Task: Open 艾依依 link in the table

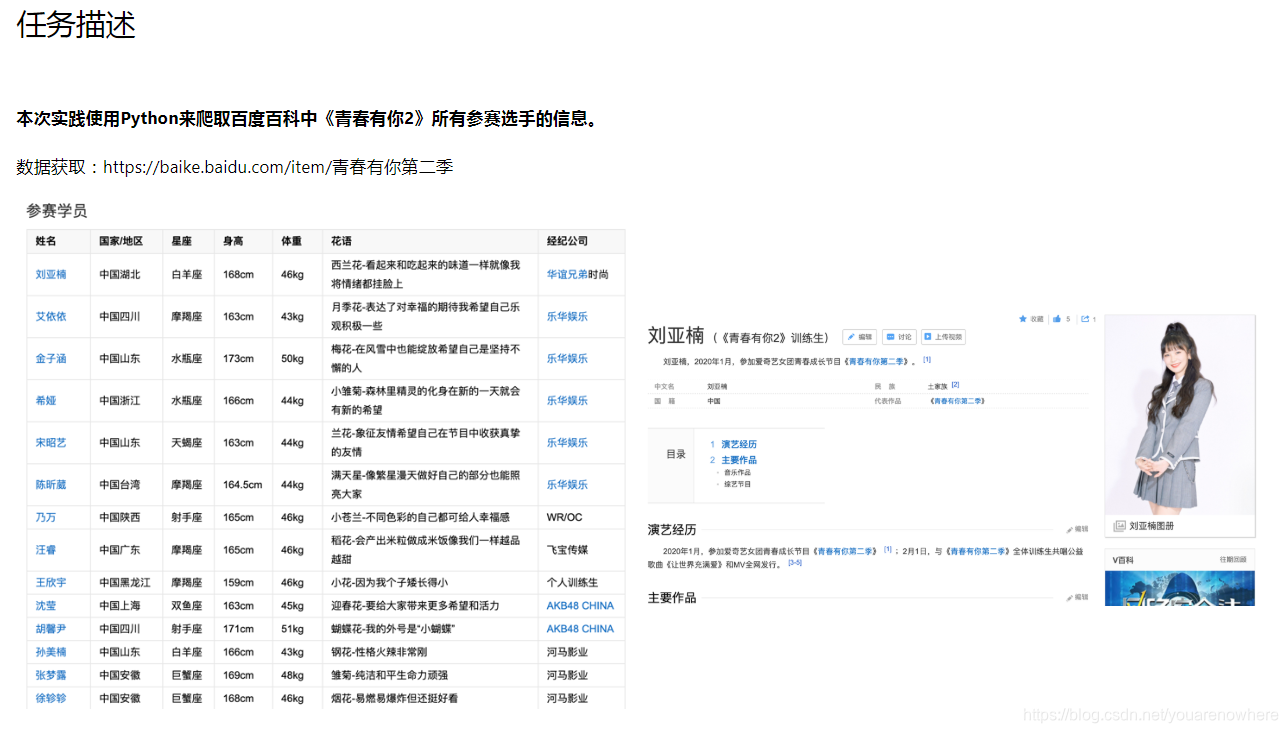Action: [51, 316]
